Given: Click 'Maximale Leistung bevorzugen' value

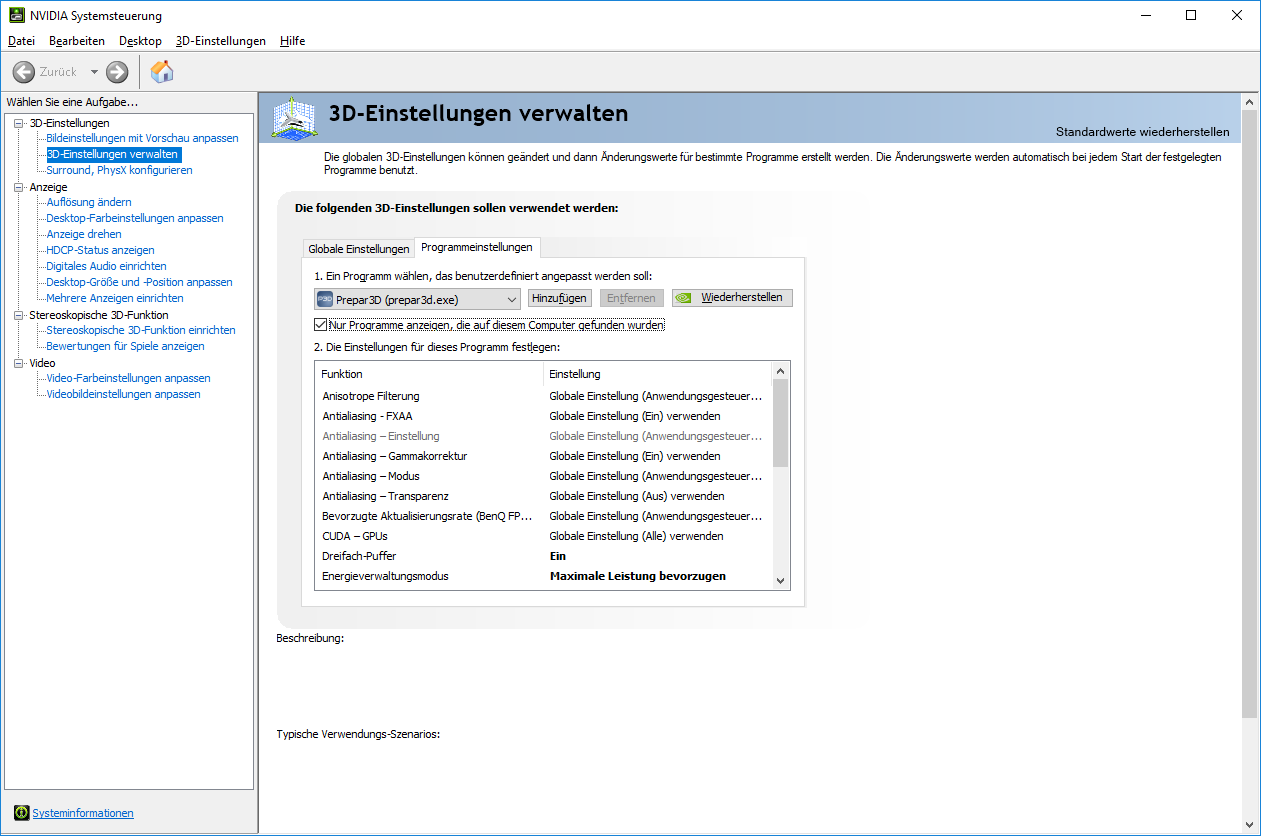Looking at the screenshot, I should point(638,576).
